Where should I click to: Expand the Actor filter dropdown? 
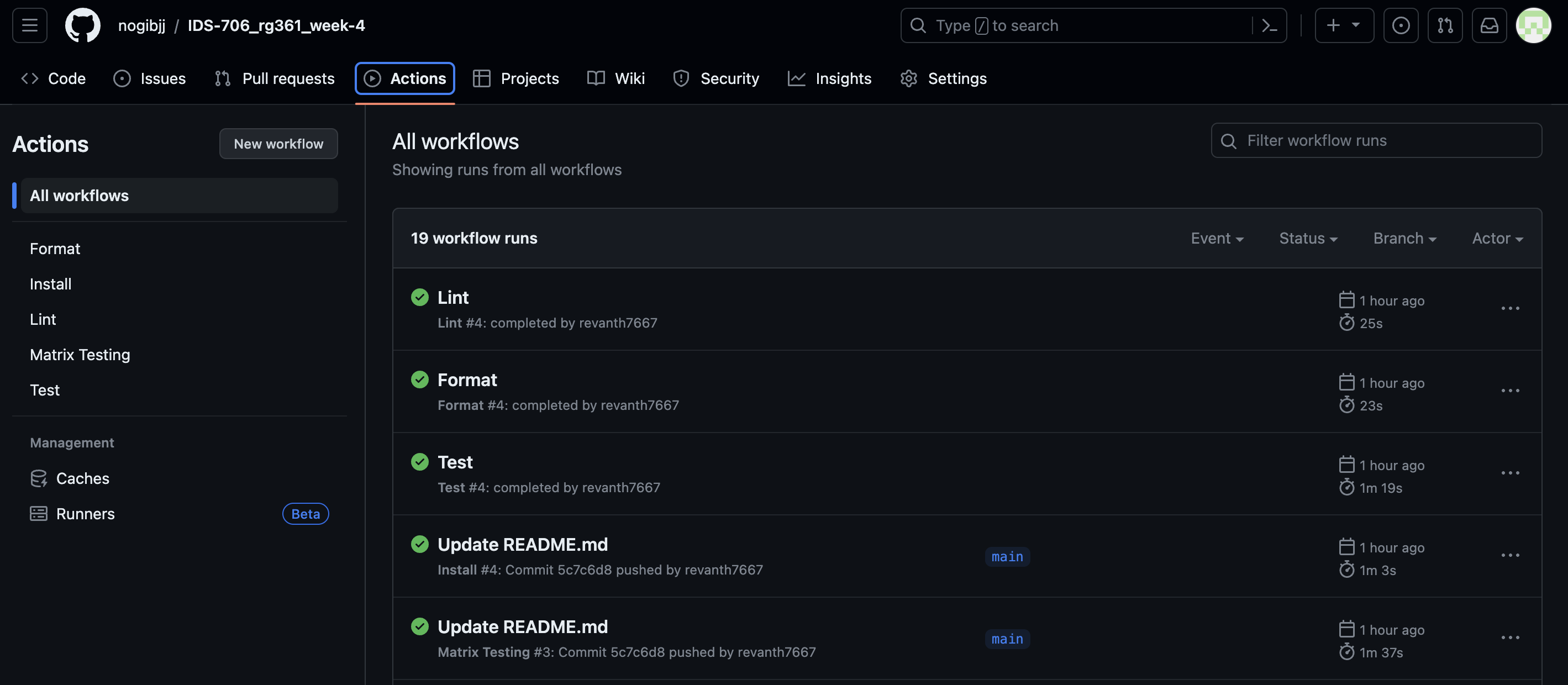pos(1497,239)
